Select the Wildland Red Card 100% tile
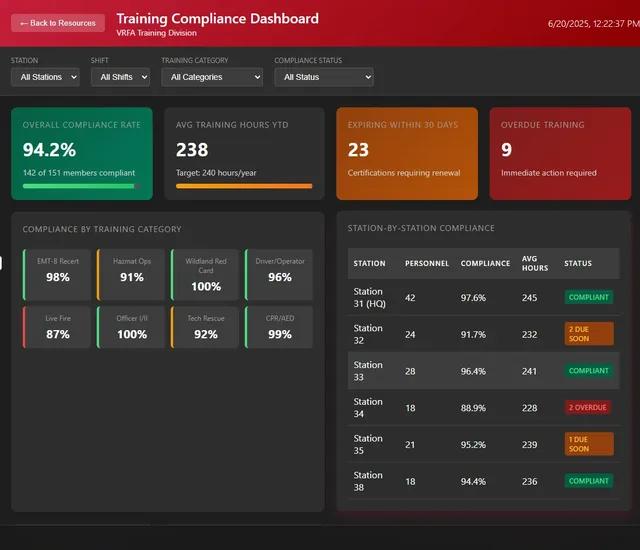The image size is (640, 550). coord(205,275)
